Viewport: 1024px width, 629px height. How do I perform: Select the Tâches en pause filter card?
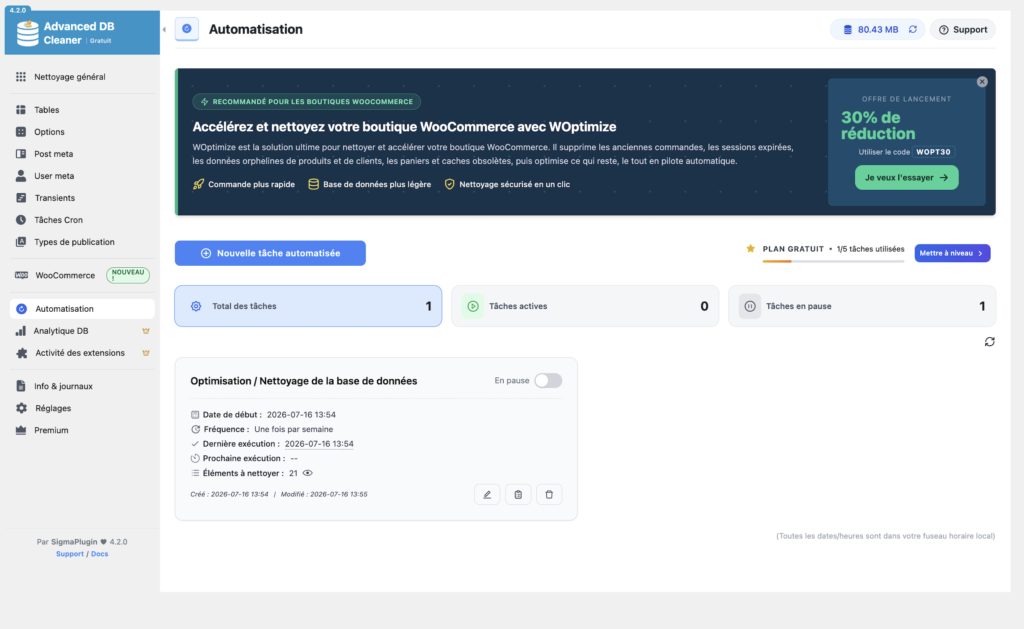862,306
